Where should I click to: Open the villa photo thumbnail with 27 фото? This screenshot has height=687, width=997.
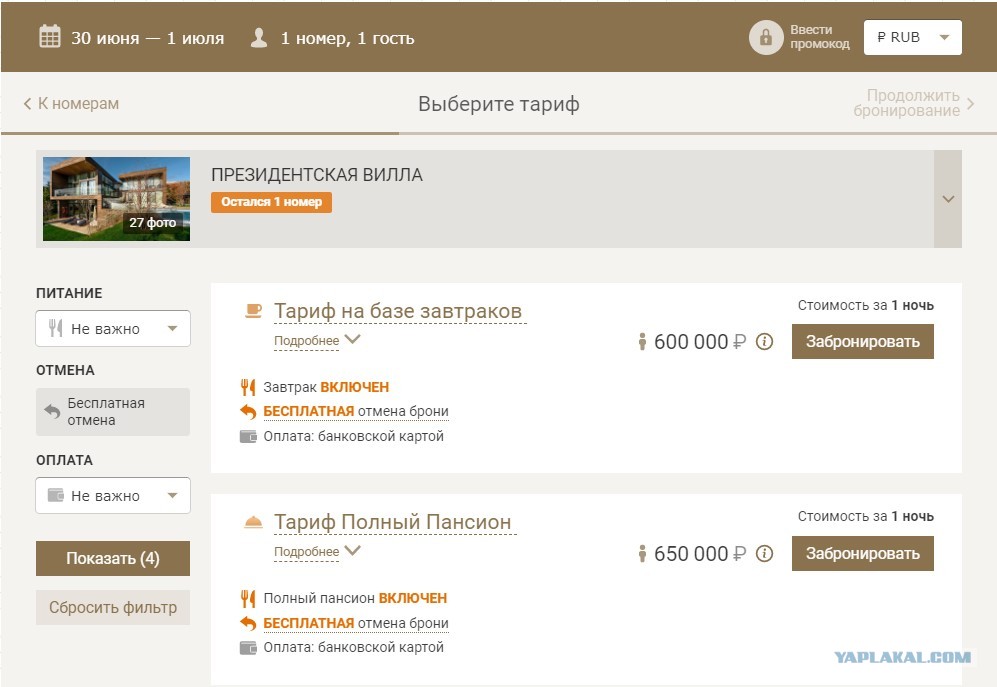pyautogui.click(x=116, y=199)
